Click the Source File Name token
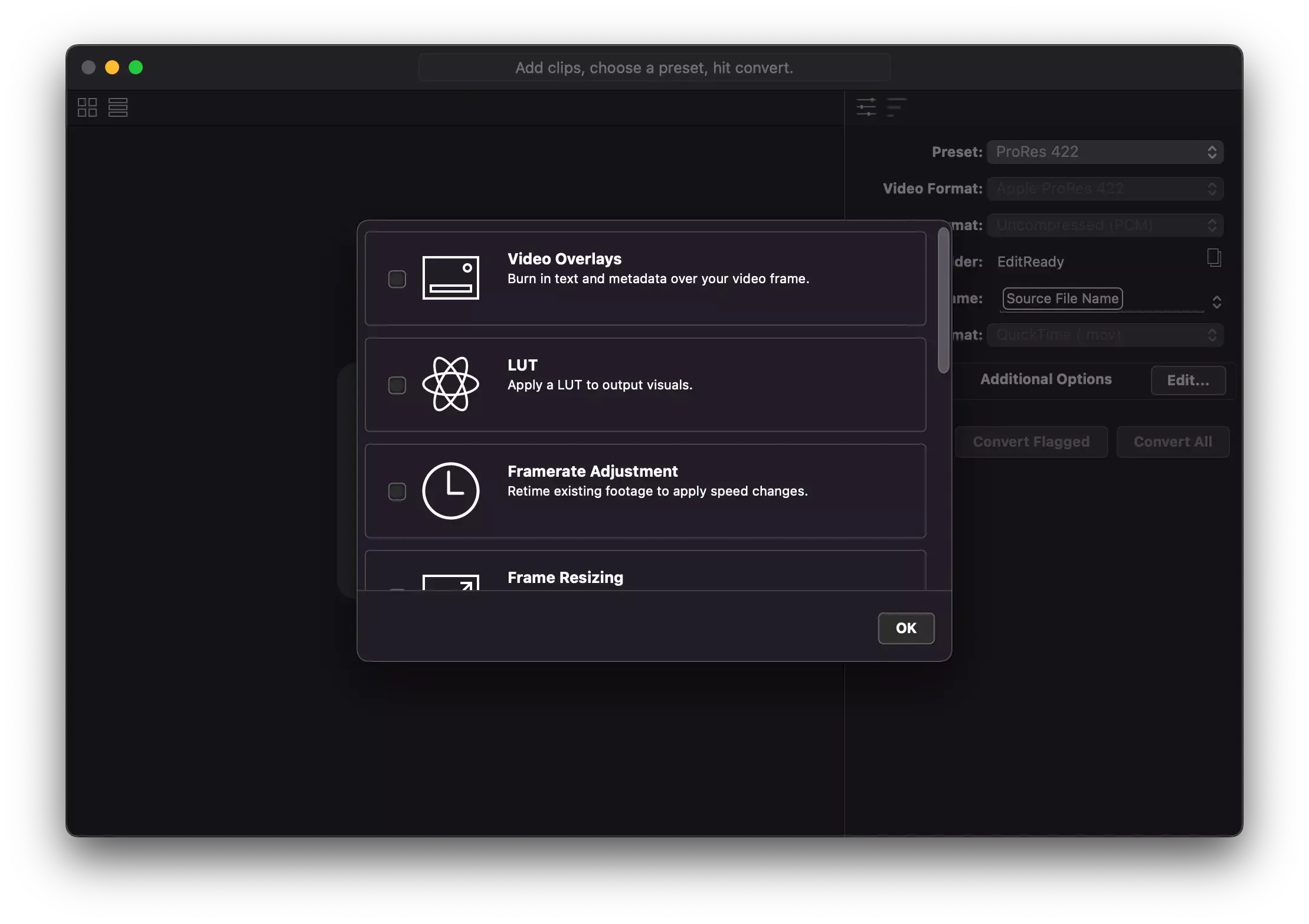Screen dimensions: 1309x924 pyautogui.click(x=1062, y=299)
